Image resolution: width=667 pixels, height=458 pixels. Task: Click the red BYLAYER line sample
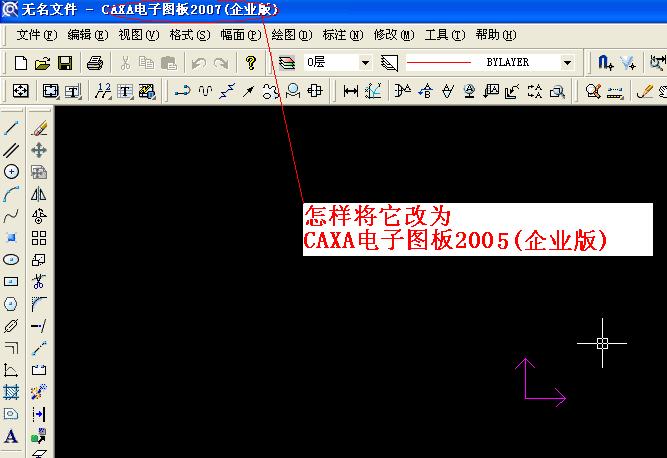click(x=439, y=63)
